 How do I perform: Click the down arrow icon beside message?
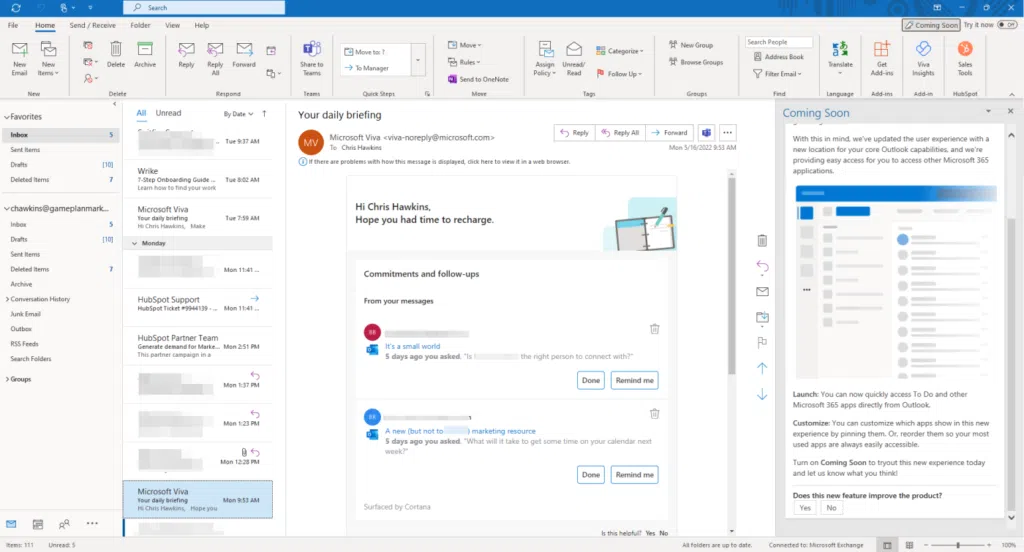tap(762, 395)
